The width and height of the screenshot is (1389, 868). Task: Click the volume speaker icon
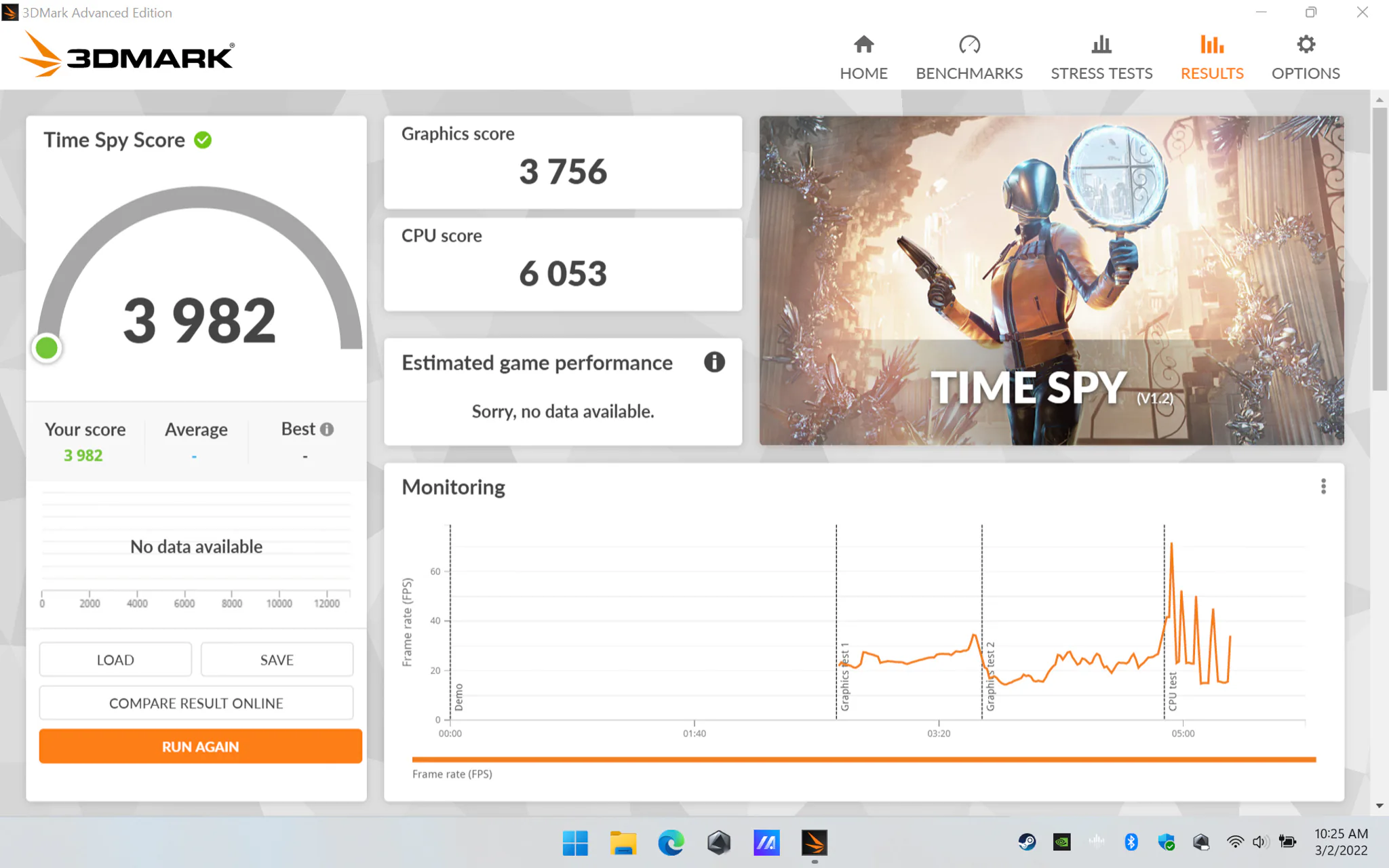coord(1260,842)
